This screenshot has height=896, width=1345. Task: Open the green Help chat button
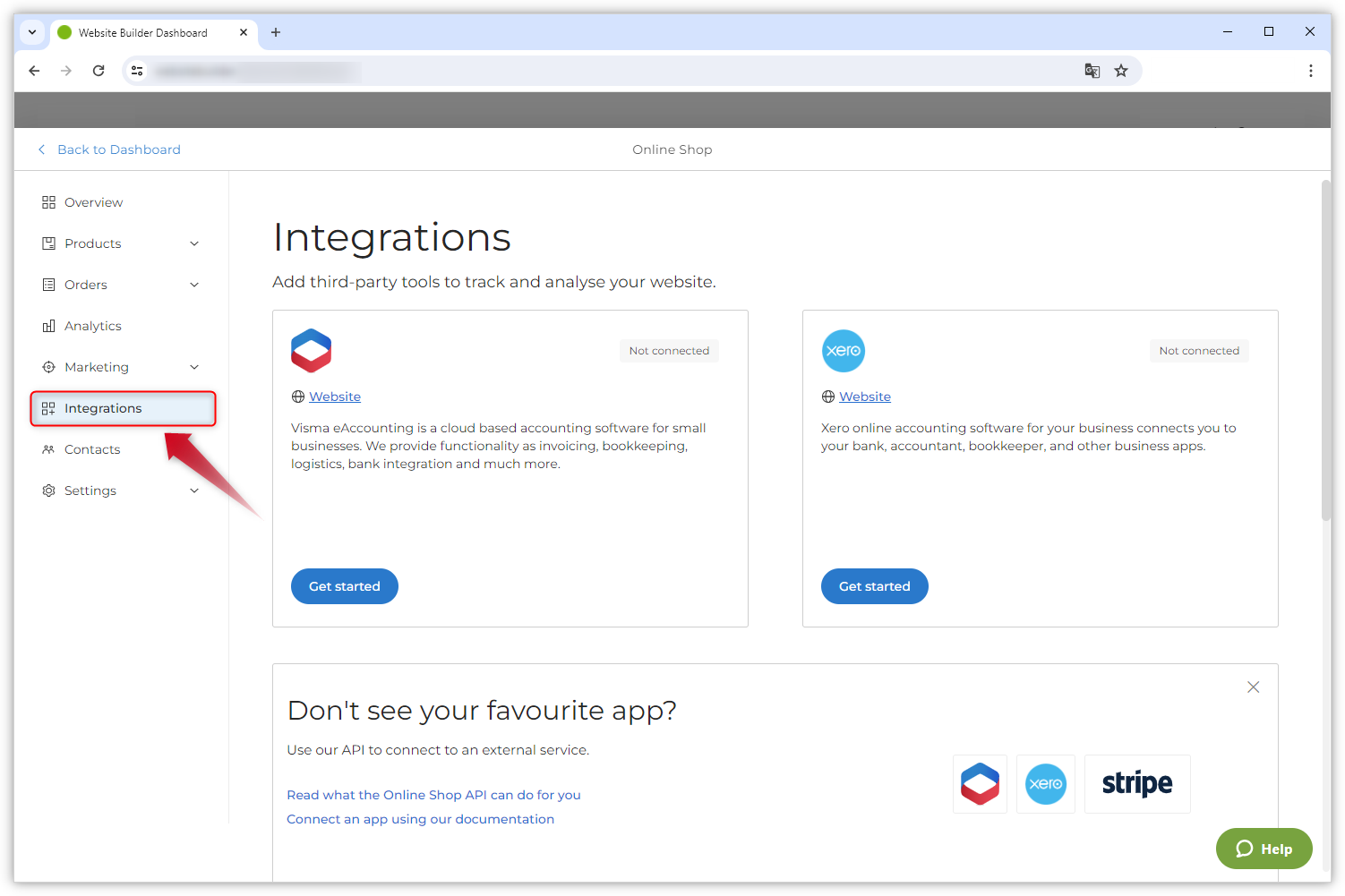(1264, 849)
